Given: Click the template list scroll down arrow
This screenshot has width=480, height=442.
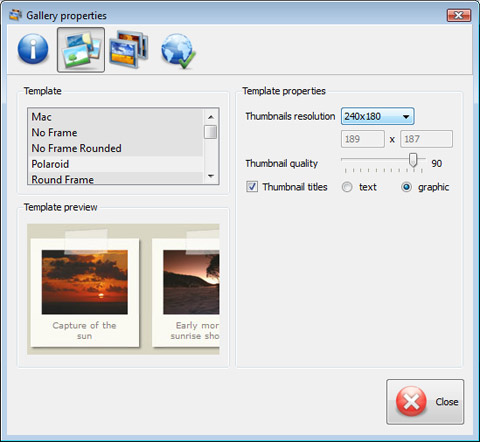Looking at the screenshot, I should point(211,176).
